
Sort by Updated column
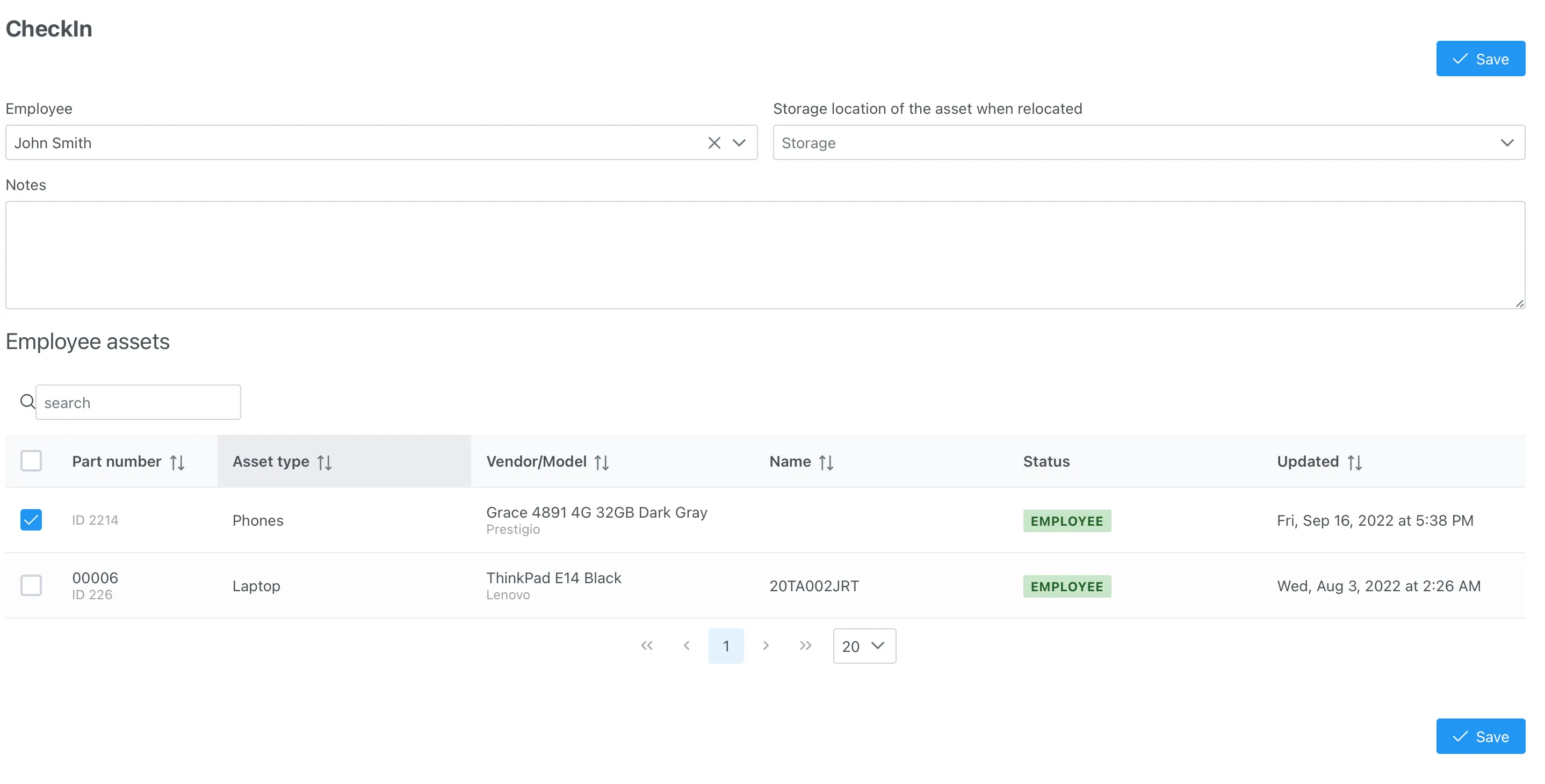1354,462
